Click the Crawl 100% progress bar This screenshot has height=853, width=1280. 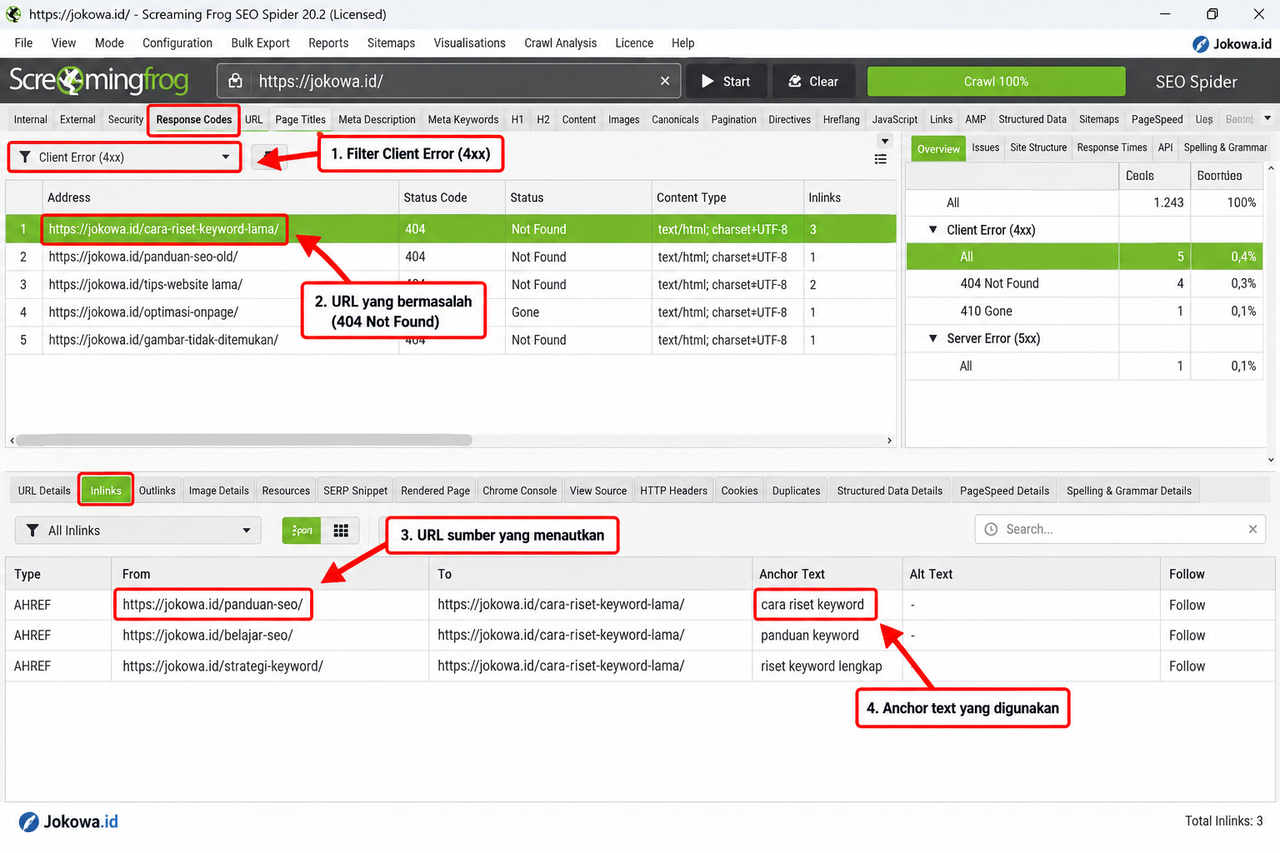click(995, 82)
